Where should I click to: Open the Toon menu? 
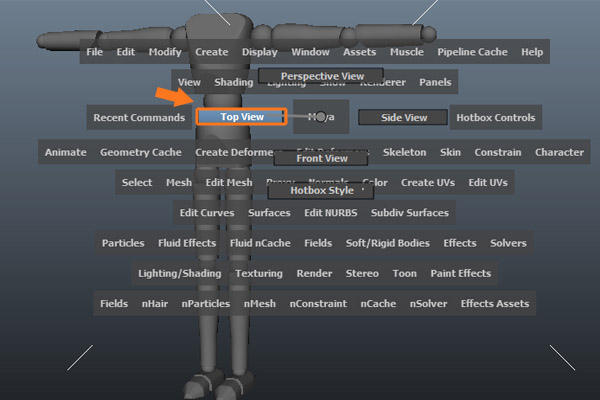[404, 273]
